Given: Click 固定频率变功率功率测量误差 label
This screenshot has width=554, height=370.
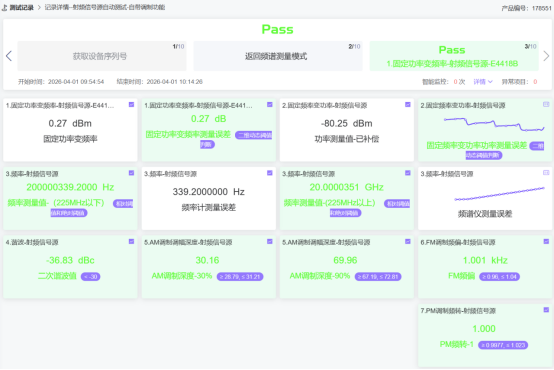Looking at the screenshot, I should (476, 145).
